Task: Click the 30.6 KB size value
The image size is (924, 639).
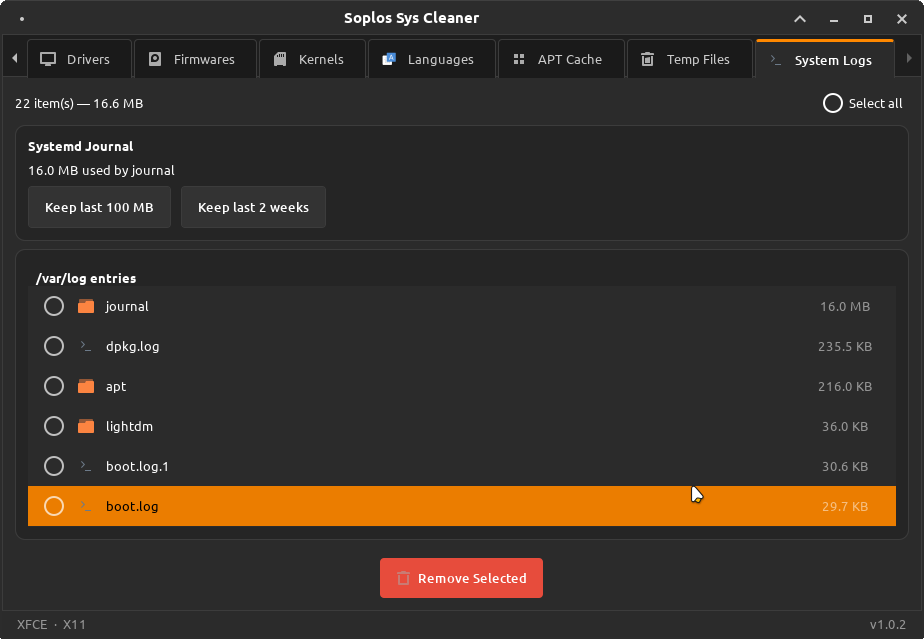Action: click(x=845, y=466)
